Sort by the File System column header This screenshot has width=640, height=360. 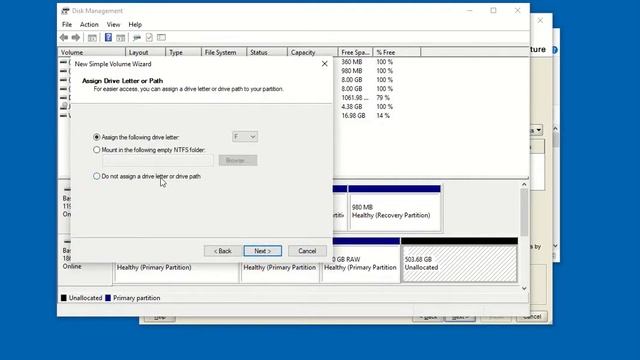[224, 52]
